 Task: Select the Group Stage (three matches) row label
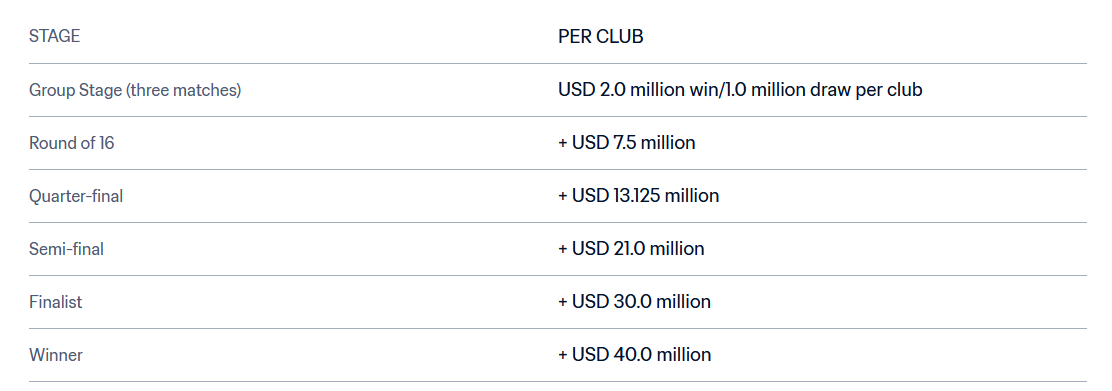tap(135, 91)
